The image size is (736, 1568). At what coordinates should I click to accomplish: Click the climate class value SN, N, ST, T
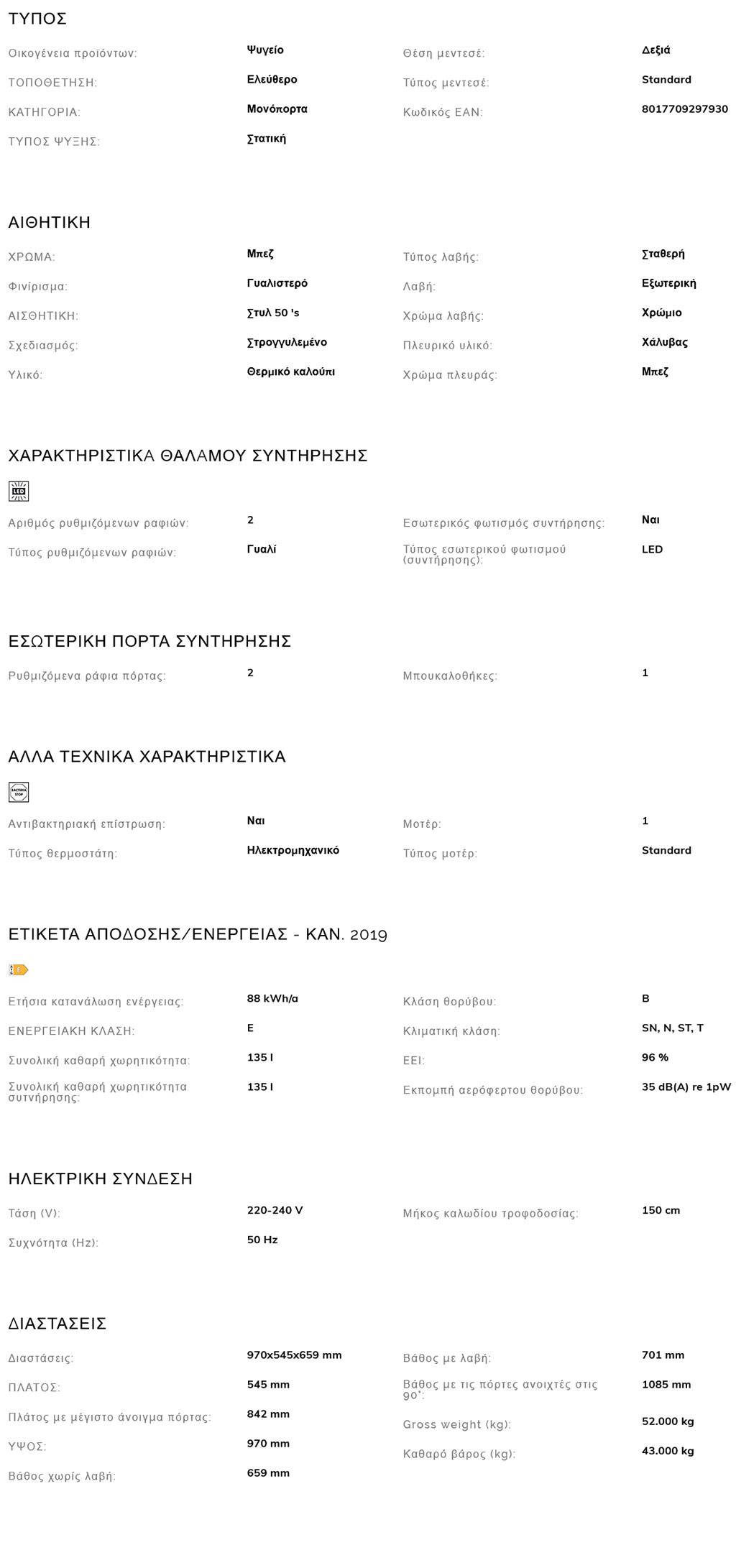coord(672,1028)
